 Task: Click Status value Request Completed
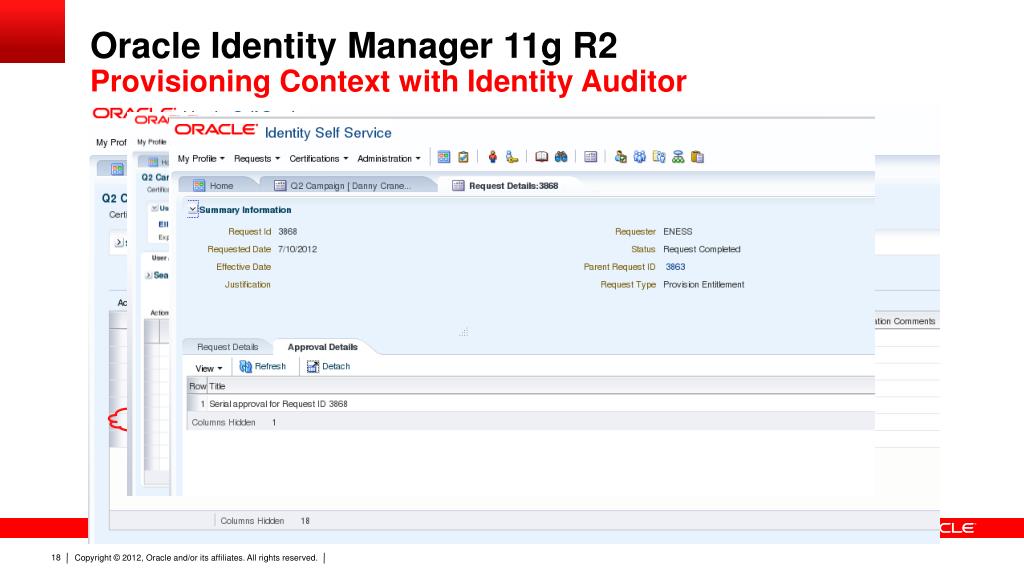[x=702, y=249]
